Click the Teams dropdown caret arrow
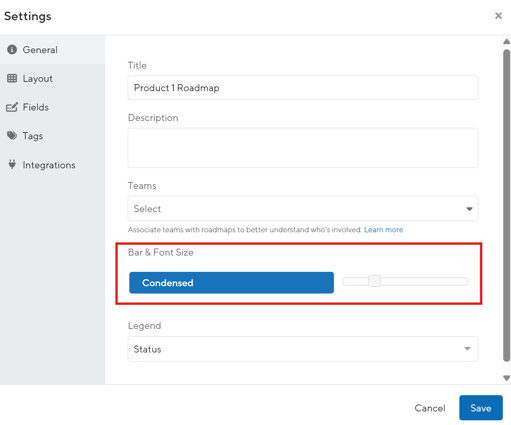Viewport: 511px width, 425px height. point(469,209)
